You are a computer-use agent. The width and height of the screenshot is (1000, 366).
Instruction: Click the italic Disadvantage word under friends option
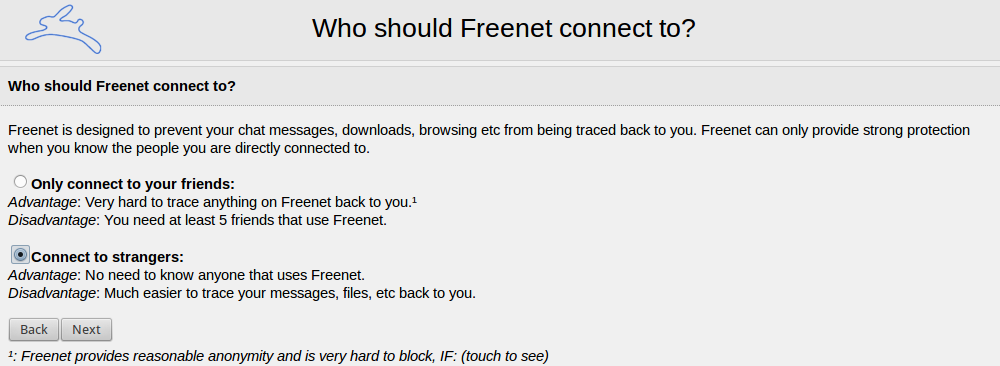click(52, 221)
